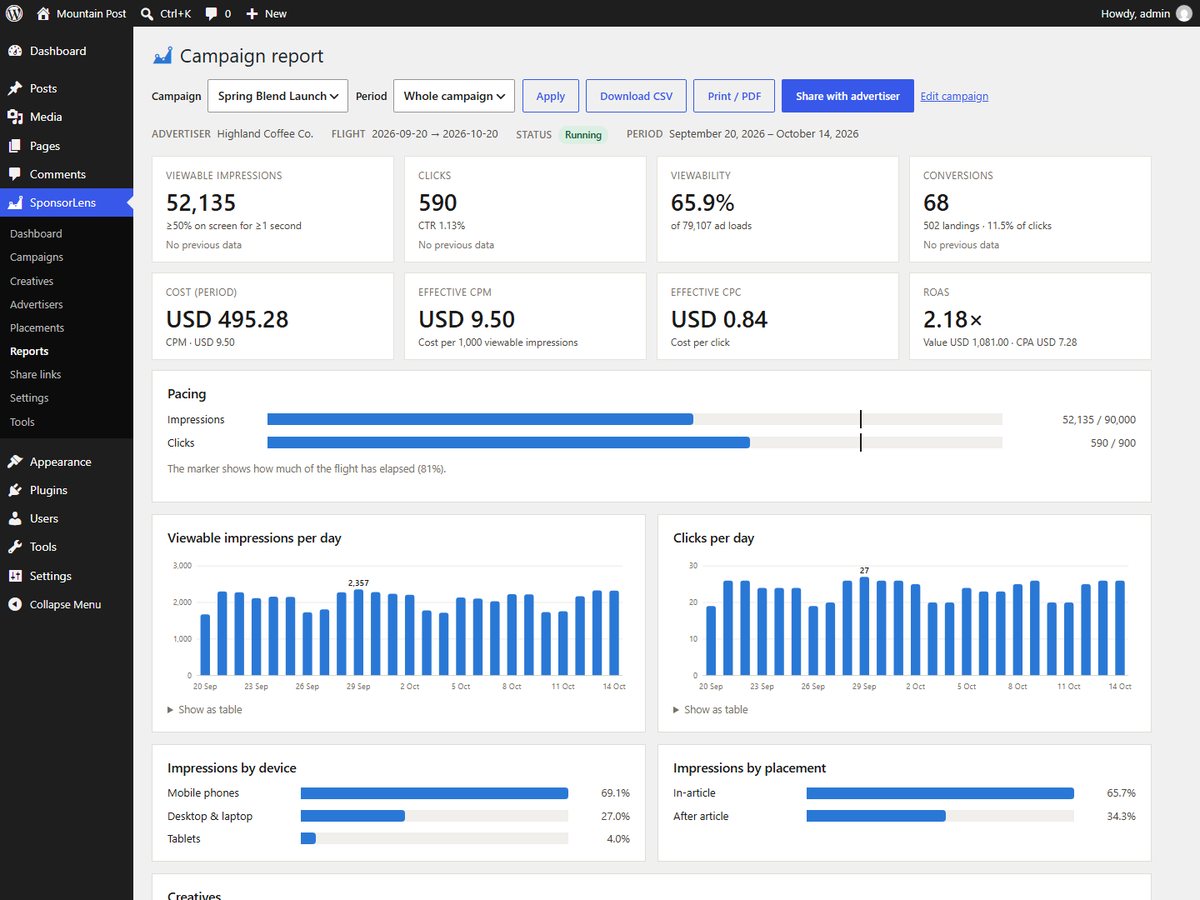
Task: Click the Comments icon in sidebar
Action: (15, 174)
